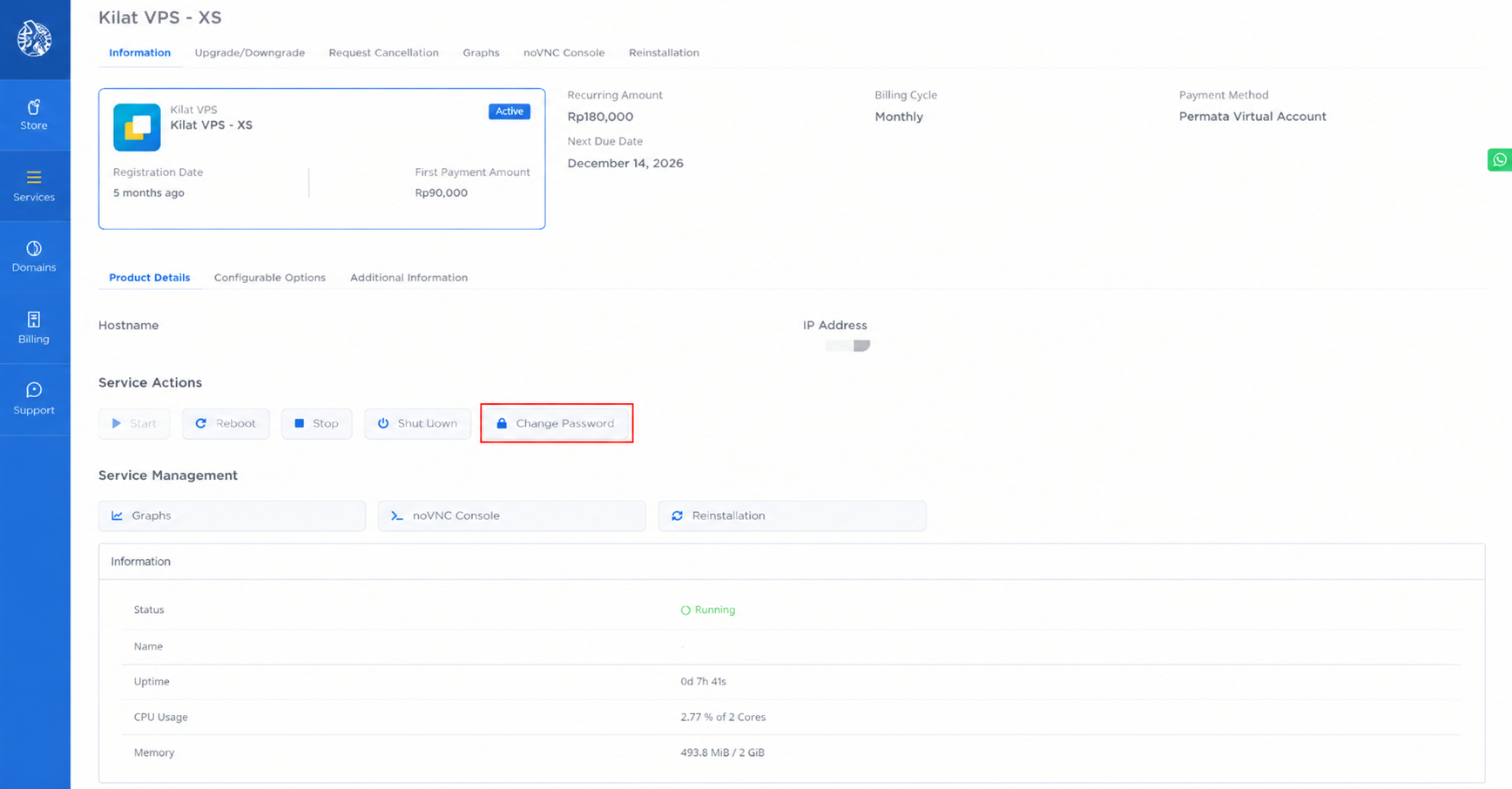The height and width of the screenshot is (789, 1512).
Task: Click the uptime value 0d 7h 41s
Action: tap(703, 681)
